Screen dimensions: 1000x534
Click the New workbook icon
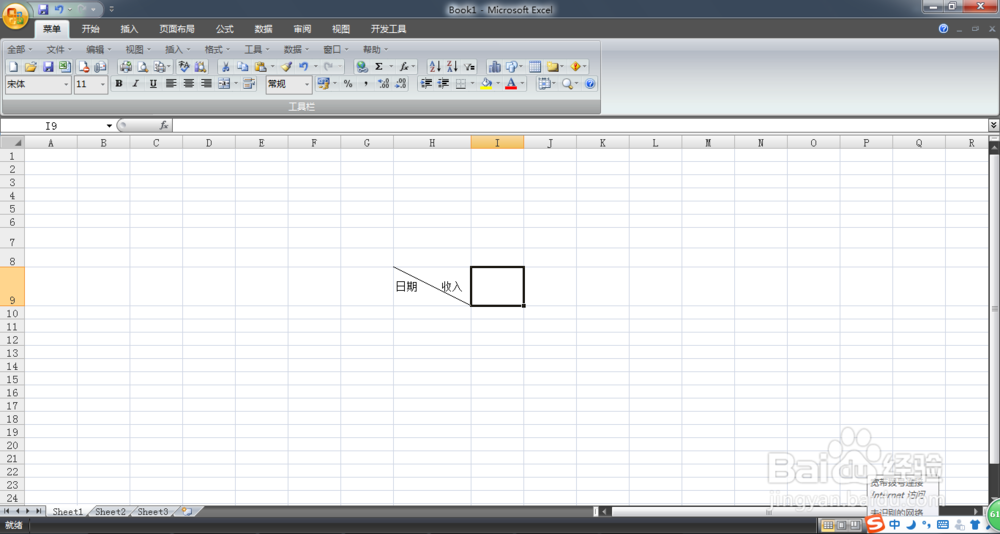(x=13, y=66)
